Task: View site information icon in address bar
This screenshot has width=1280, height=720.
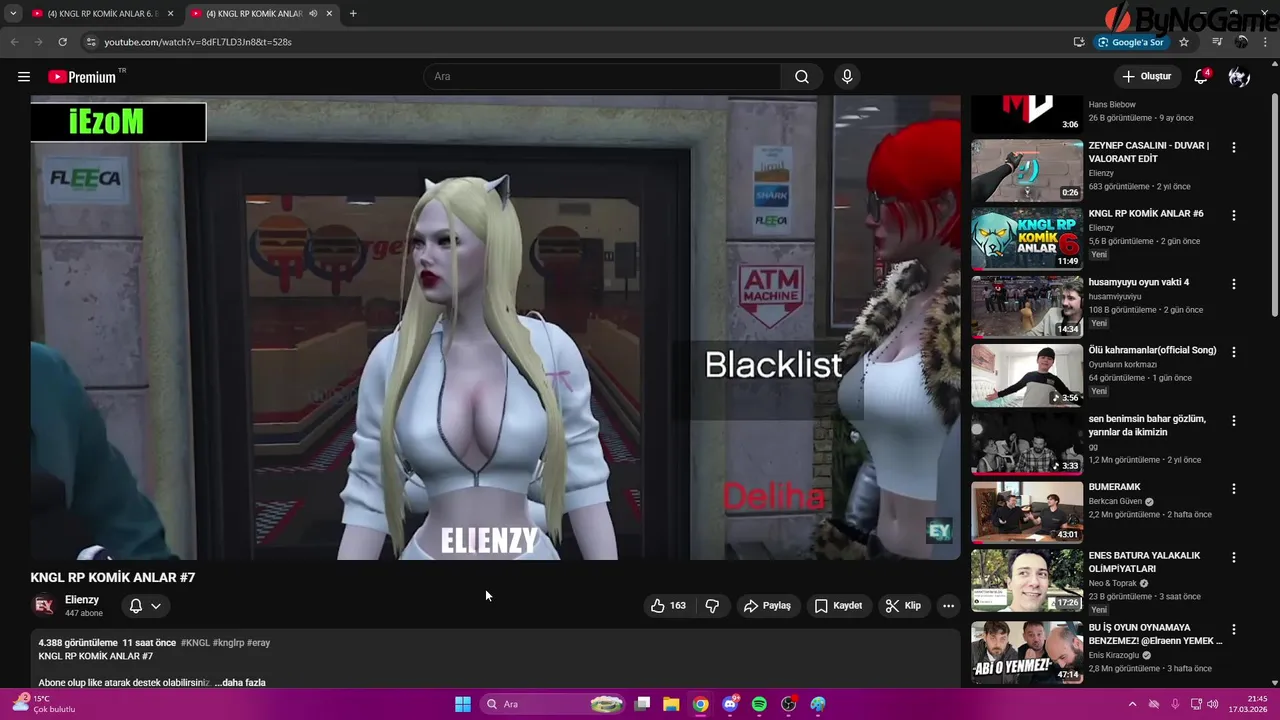Action: pos(91,42)
